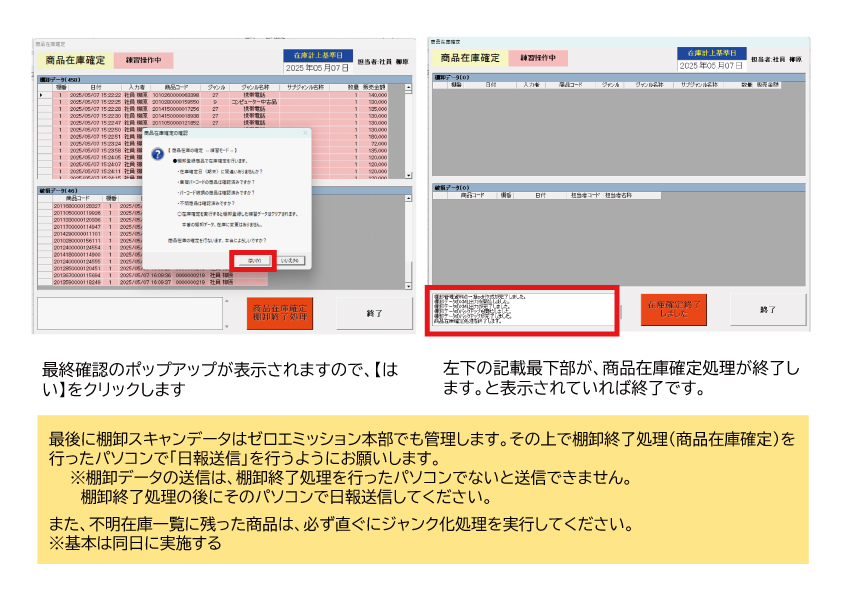Screen dimensions: 842x595
Task: Click 終了 button in the right window
Action: 767,310
